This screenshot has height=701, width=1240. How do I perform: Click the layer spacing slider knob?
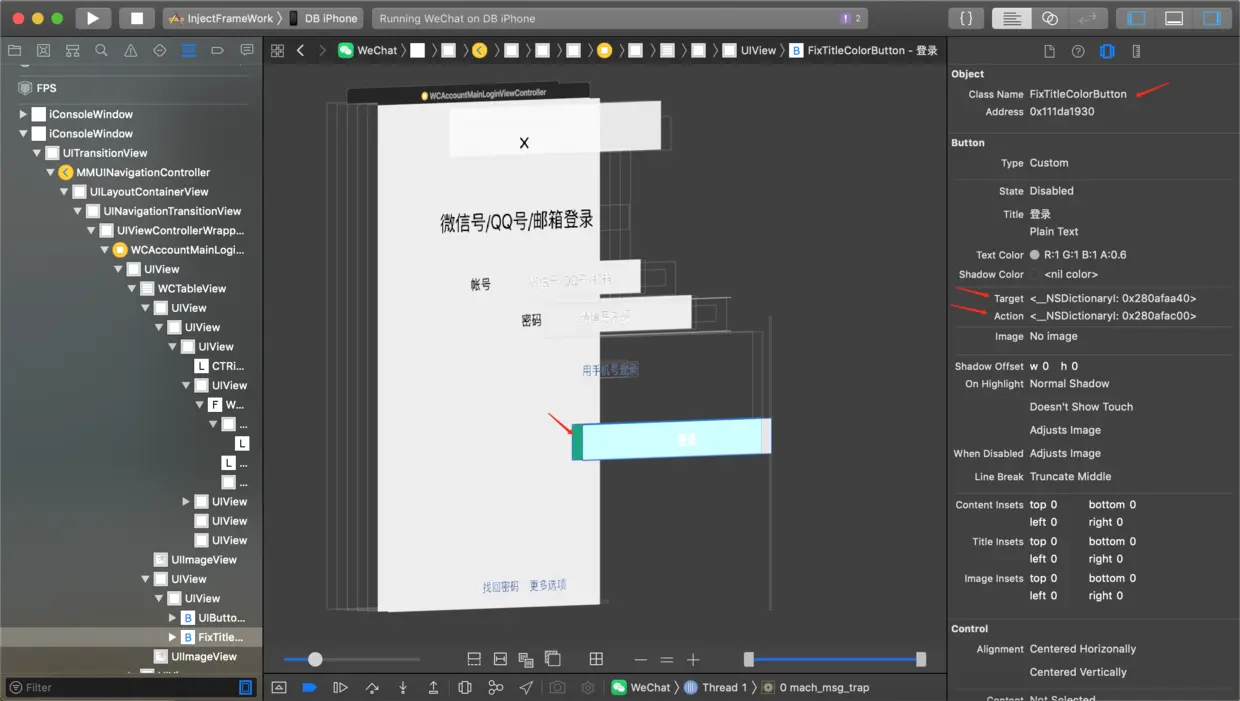[315, 659]
